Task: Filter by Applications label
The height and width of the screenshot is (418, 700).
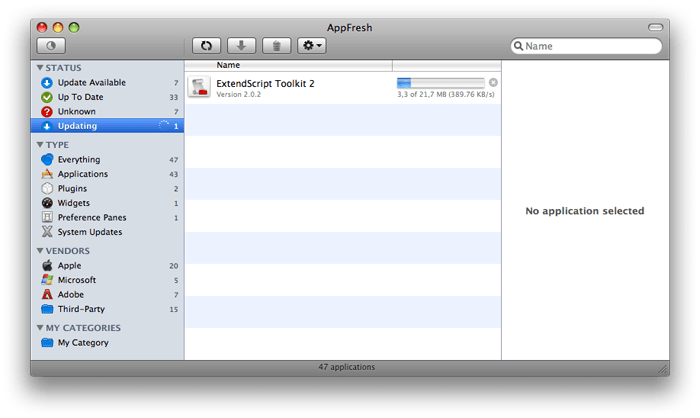Action: point(83,174)
